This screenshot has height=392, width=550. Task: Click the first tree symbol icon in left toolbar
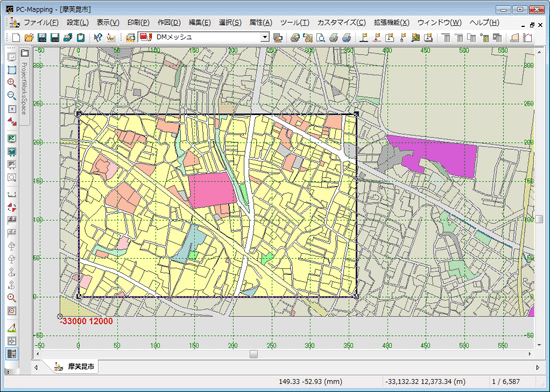click(12, 246)
